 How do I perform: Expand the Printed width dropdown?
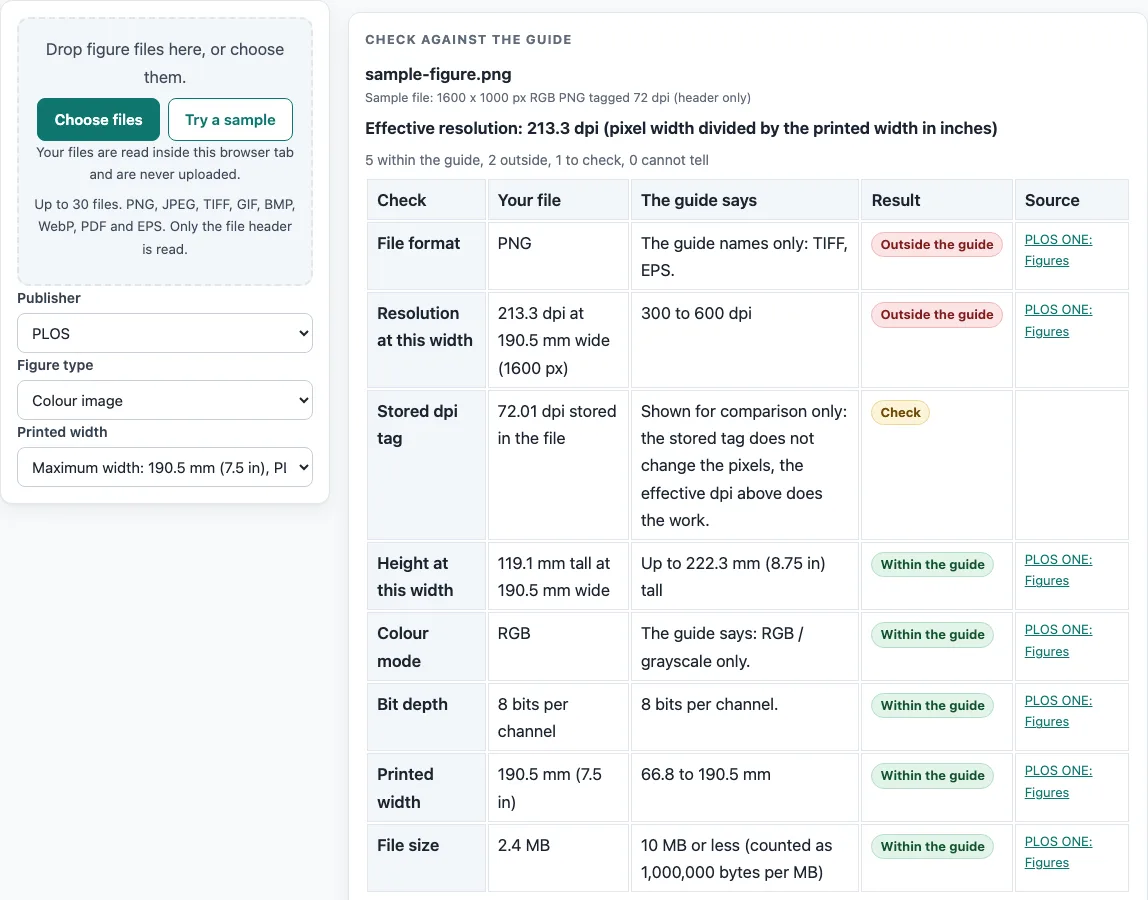[165, 467]
